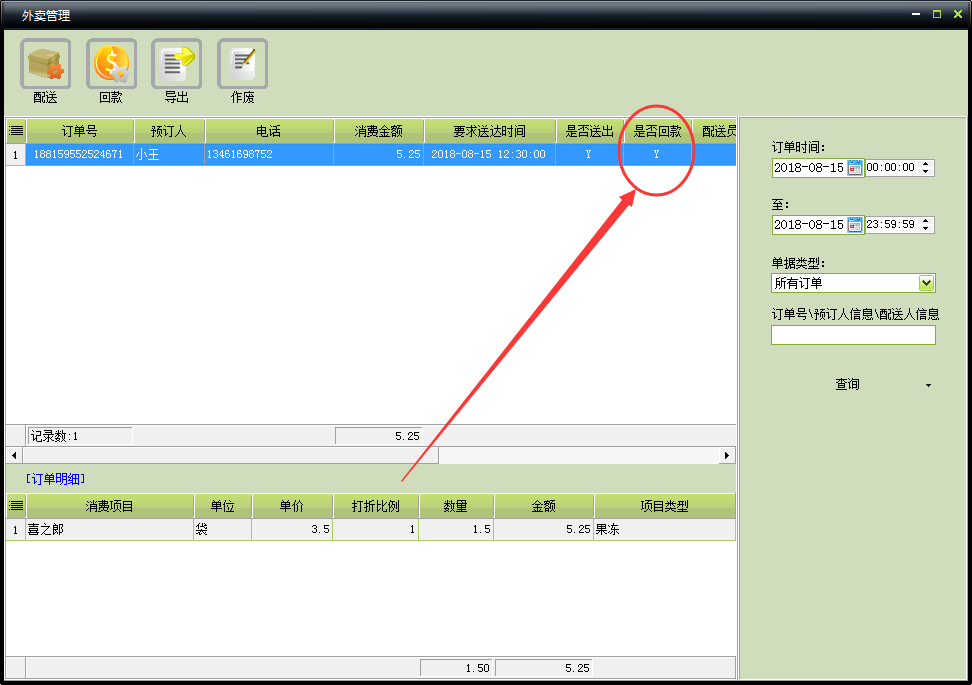Click the 回款 payment collection icon

click(x=111, y=64)
